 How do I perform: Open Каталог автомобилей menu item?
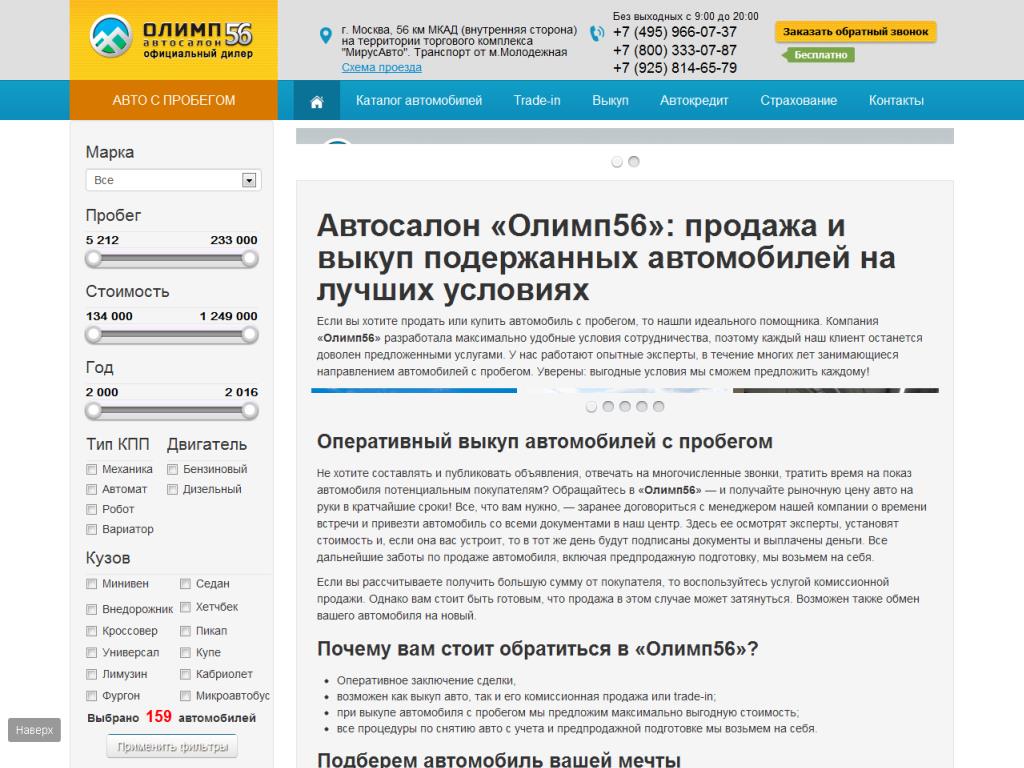point(419,101)
